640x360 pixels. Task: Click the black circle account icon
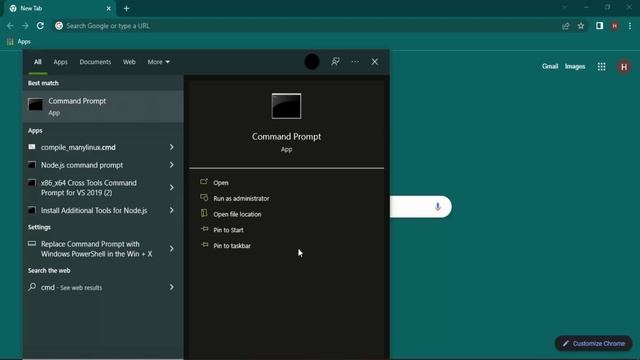click(x=312, y=62)
